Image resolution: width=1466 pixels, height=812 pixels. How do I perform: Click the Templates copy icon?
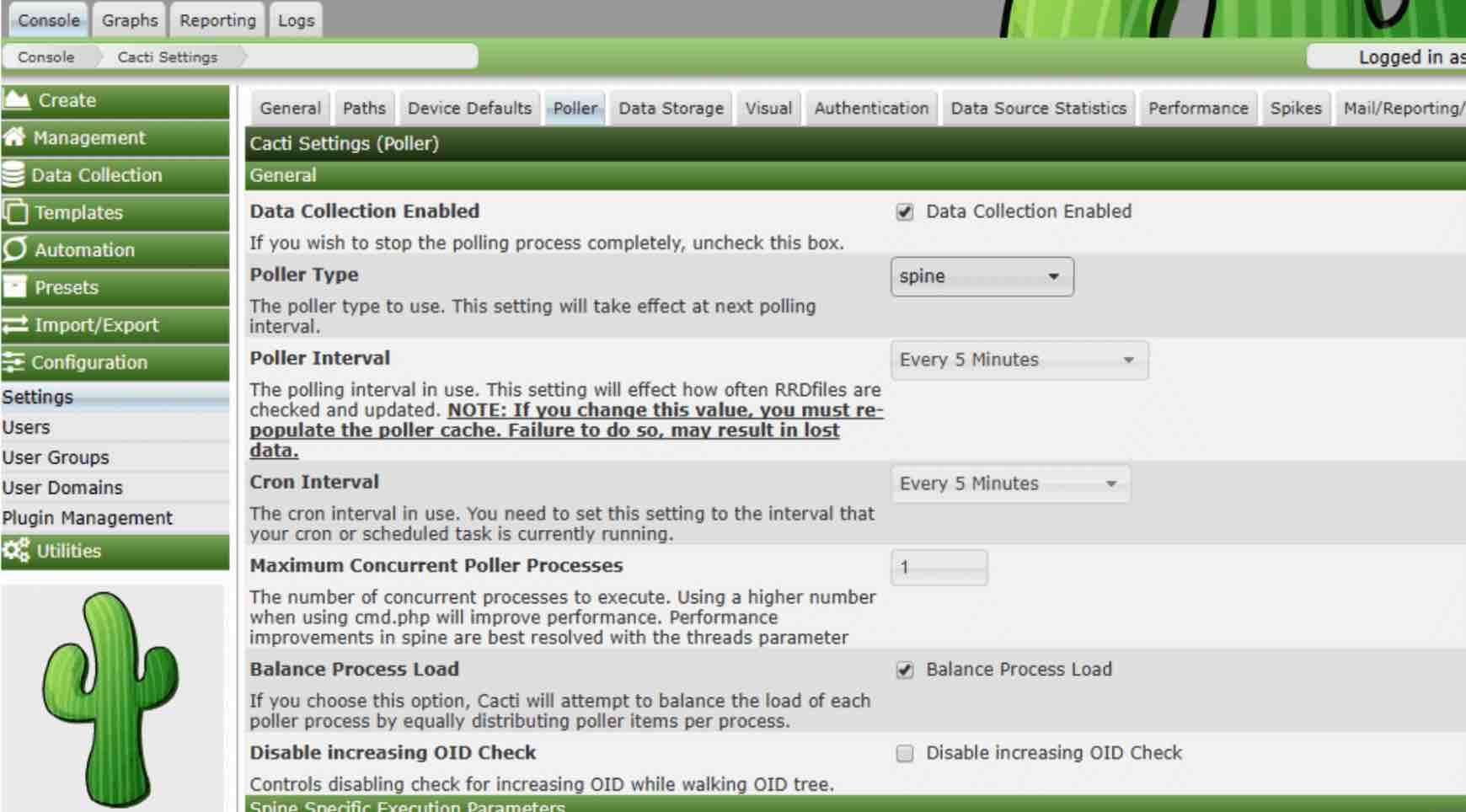[15, 212]
